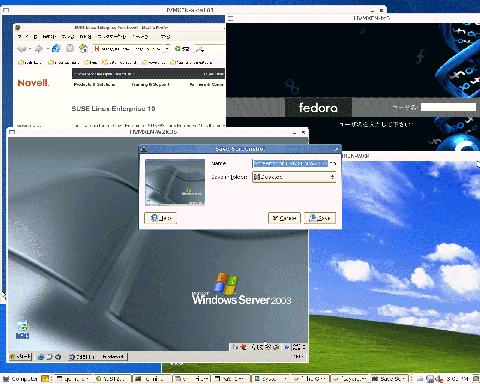Click the first quick launch icon in Server 2003
This screenshot has width=480, height=384.
coord(41,357)
